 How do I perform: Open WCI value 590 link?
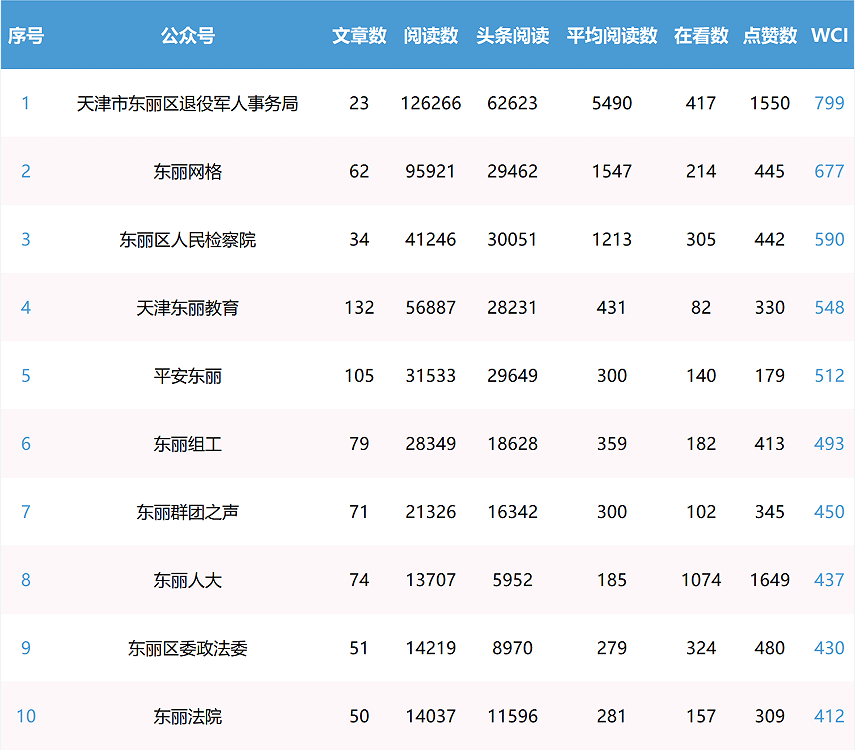tap(829, 239)
